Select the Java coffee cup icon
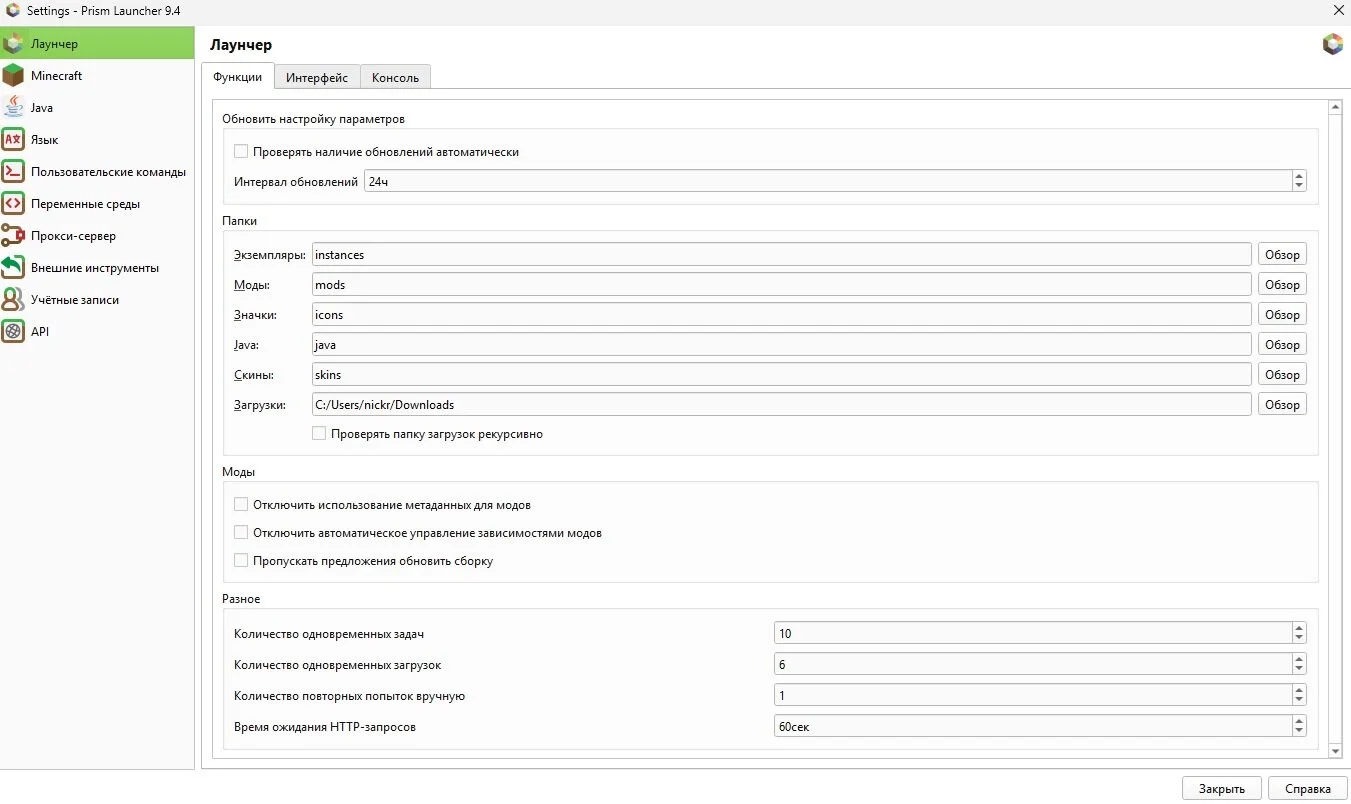This screenshot has height=804, width=1351. click(x=13, y=108)
